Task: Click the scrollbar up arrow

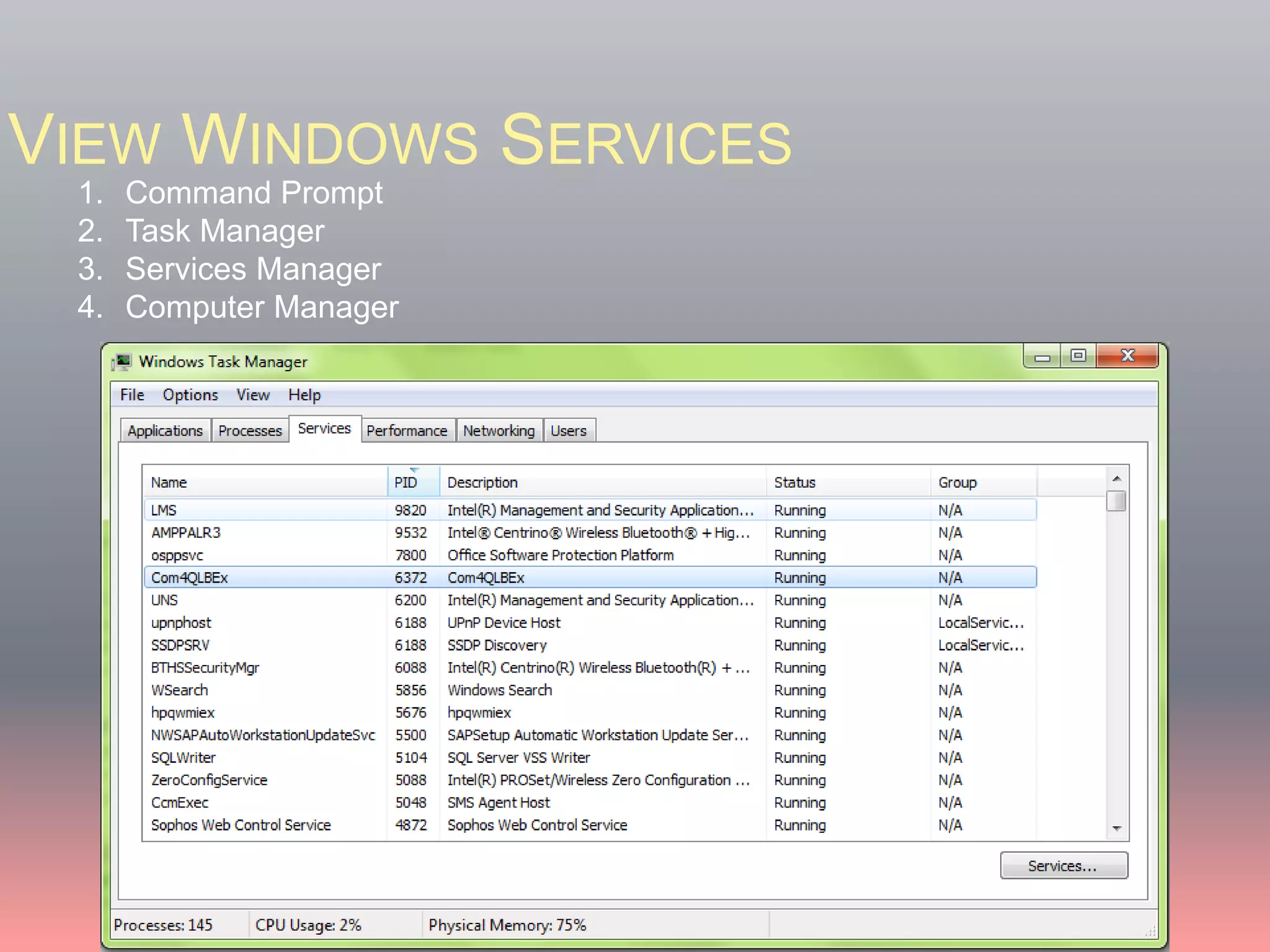Action: click(1116, 478)
